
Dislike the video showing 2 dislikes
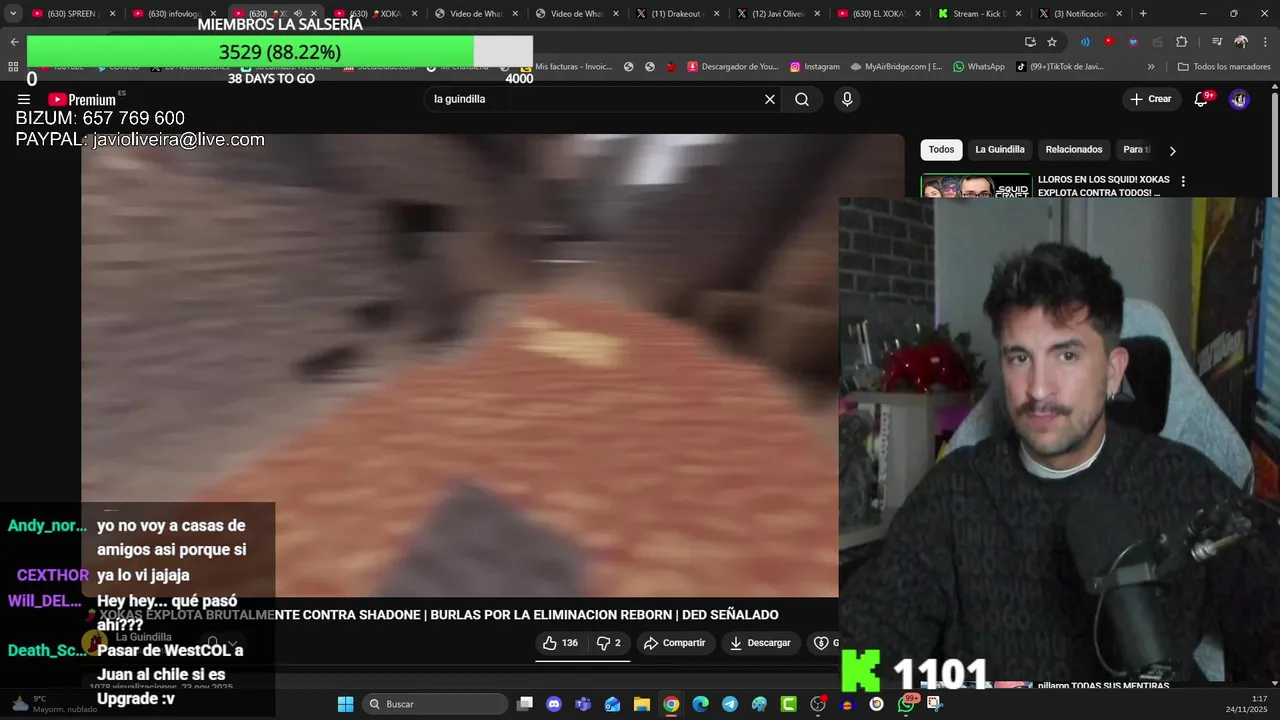pos(610,643)
